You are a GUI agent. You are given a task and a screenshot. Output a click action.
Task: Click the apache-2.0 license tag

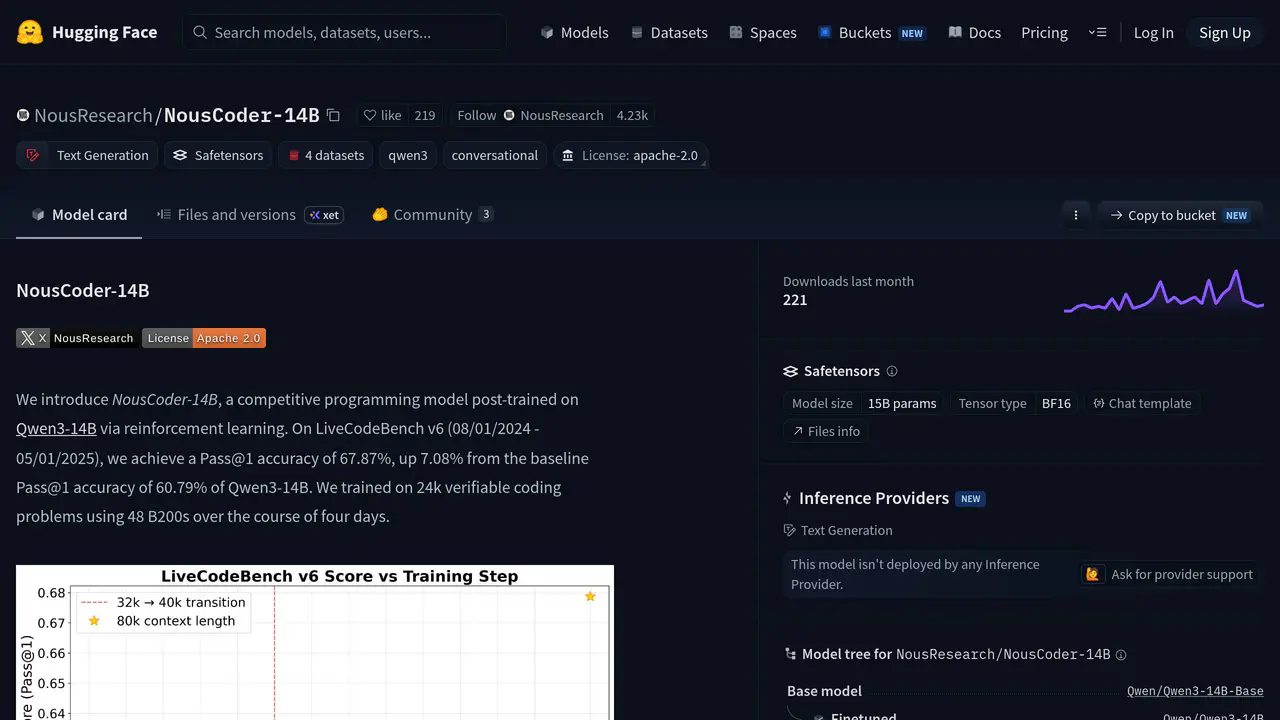click(x=631, y=155)
